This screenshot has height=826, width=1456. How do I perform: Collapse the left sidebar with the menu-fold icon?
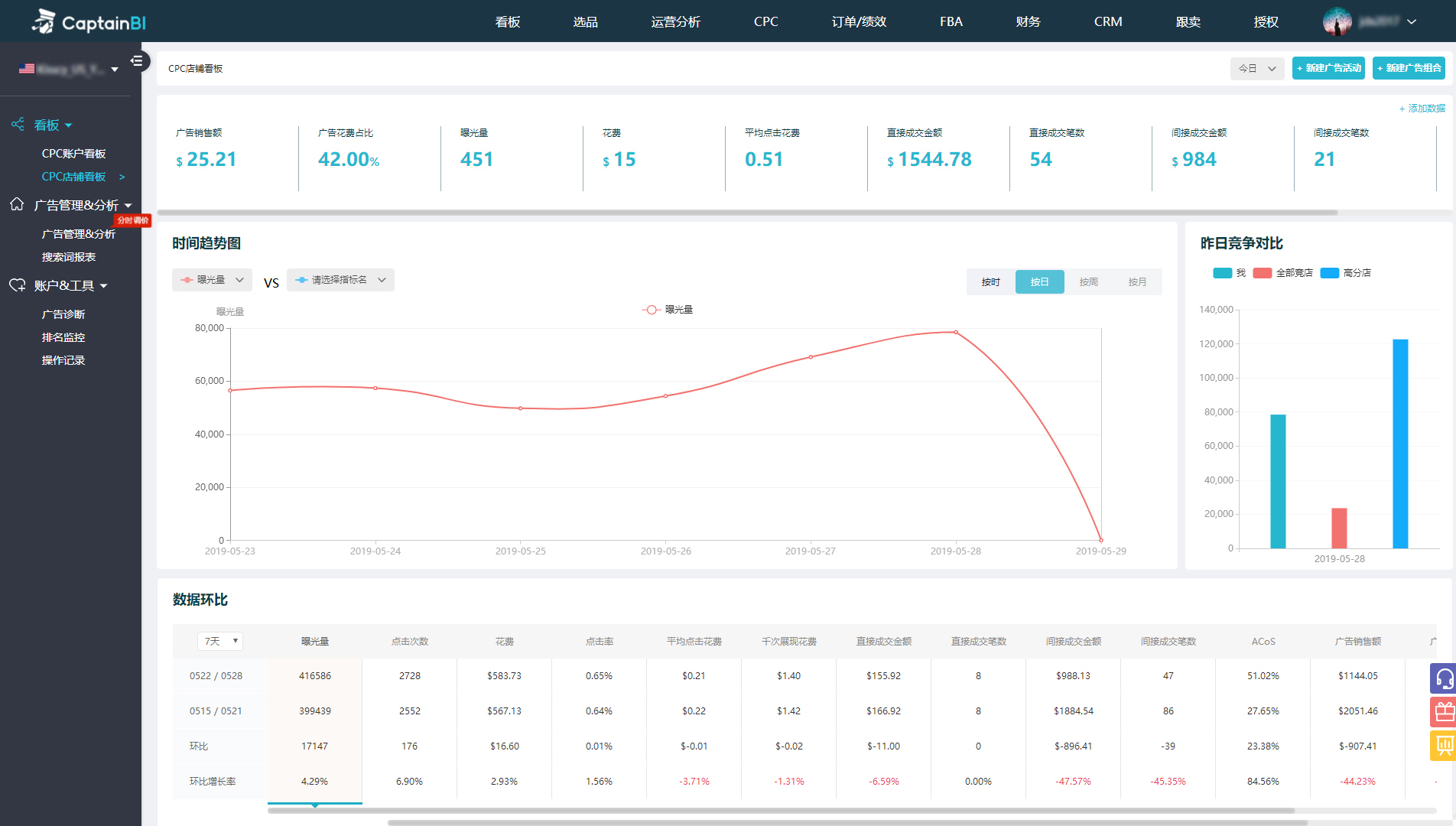136,60
